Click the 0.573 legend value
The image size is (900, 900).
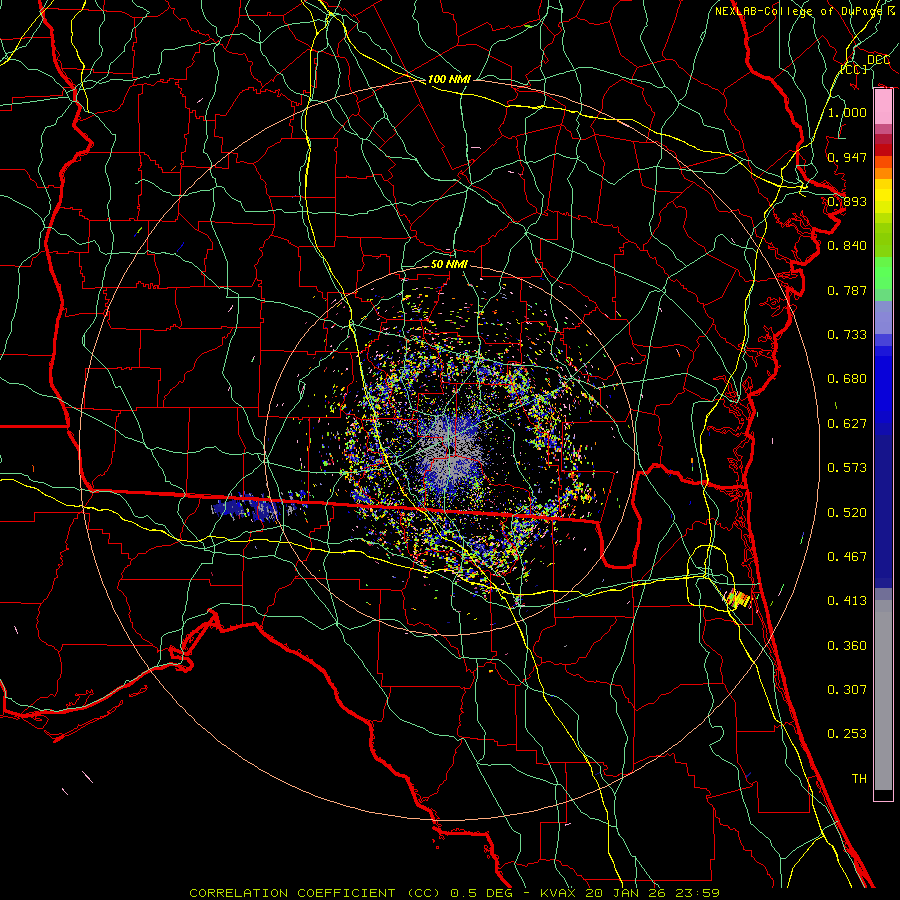[x=847, y=468]
